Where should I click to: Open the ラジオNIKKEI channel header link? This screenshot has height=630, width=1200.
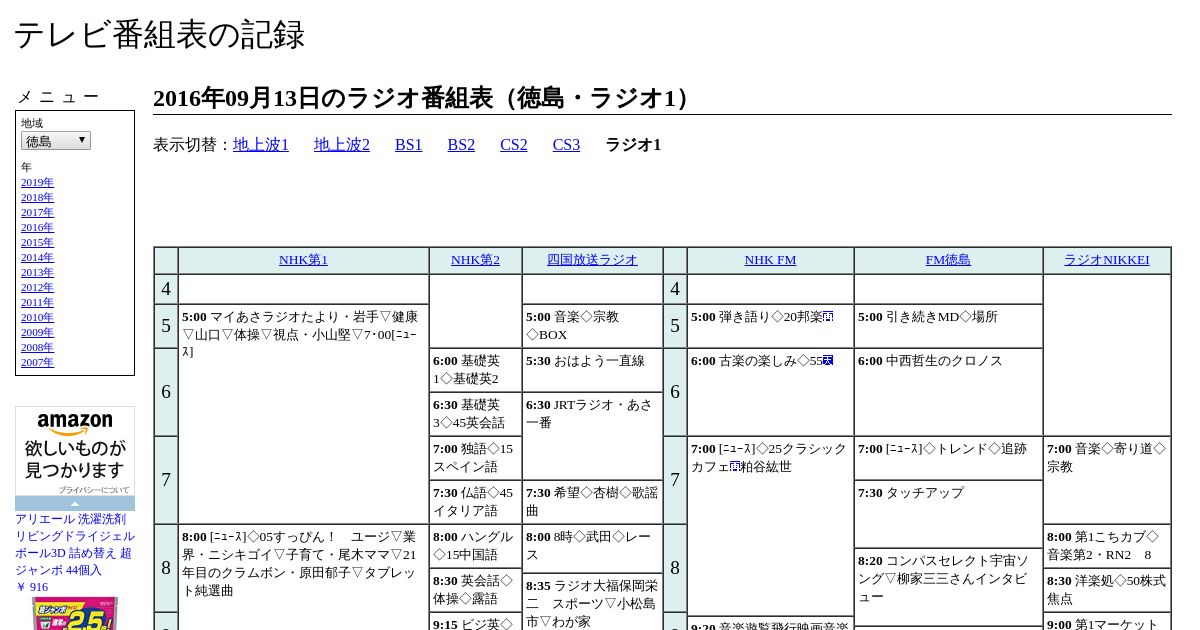point(1106,260)
